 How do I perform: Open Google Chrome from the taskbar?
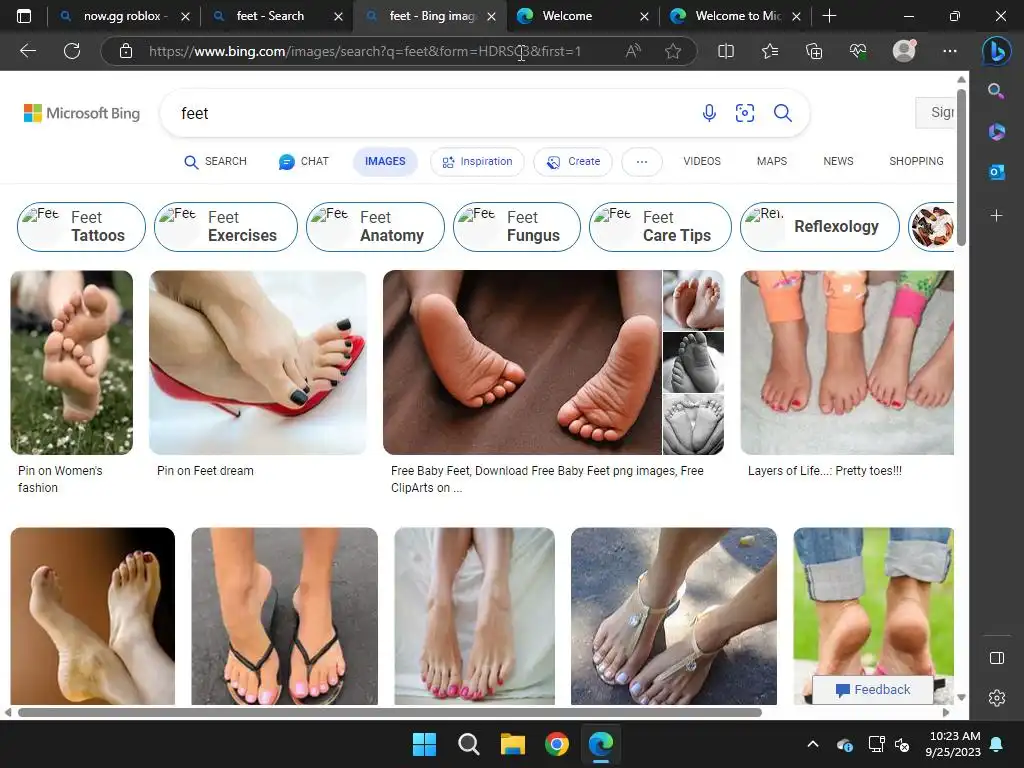click(x=556, y=744)
